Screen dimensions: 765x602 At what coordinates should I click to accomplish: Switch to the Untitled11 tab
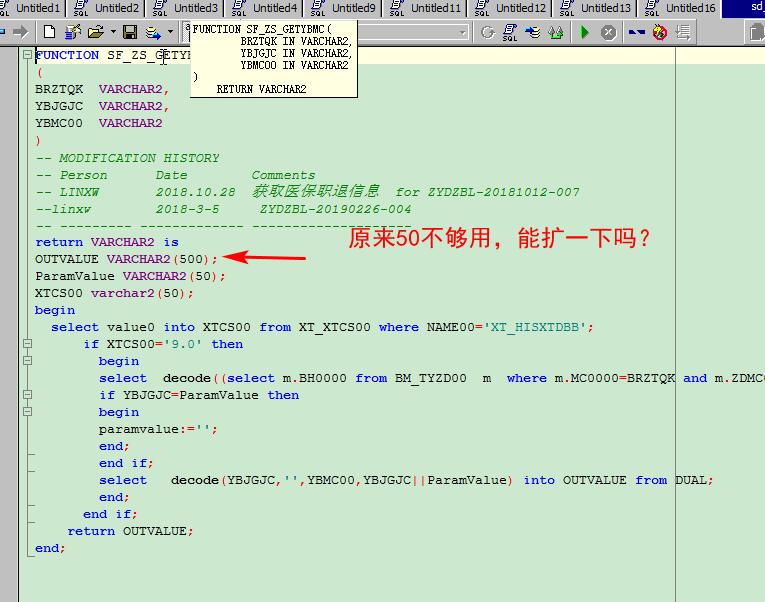425,8
